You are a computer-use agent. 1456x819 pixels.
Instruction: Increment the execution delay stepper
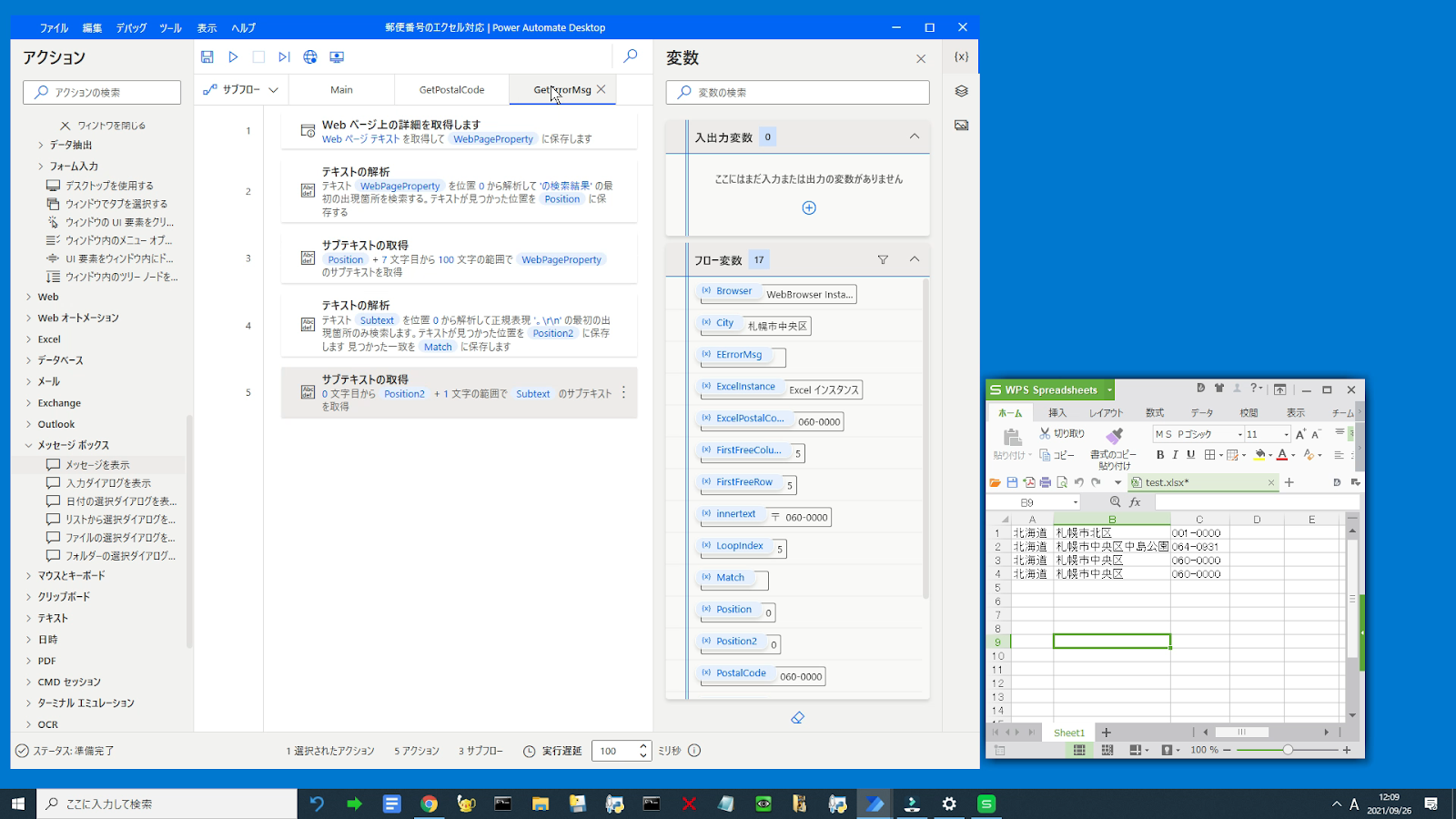click(643, 746)
